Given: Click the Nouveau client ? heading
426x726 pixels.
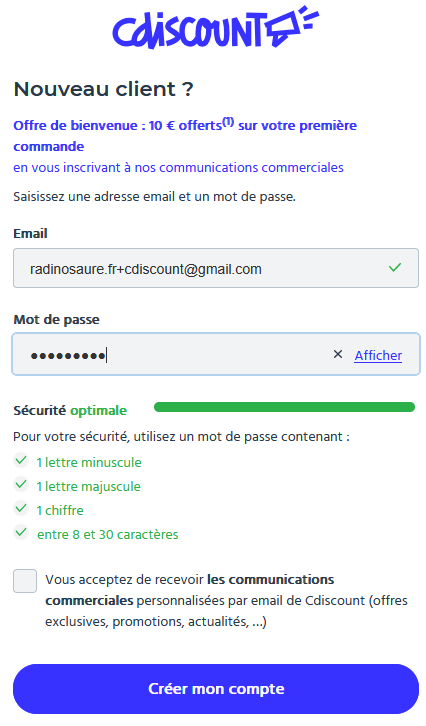Looking at the screenshot, I should click(103, 89).
